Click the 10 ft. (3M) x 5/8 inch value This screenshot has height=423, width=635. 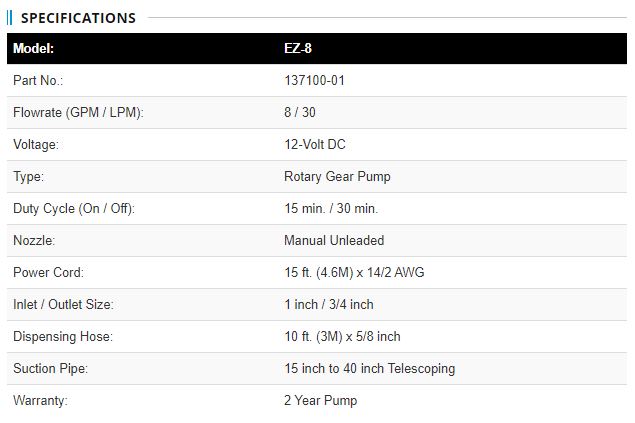[342, 336]
